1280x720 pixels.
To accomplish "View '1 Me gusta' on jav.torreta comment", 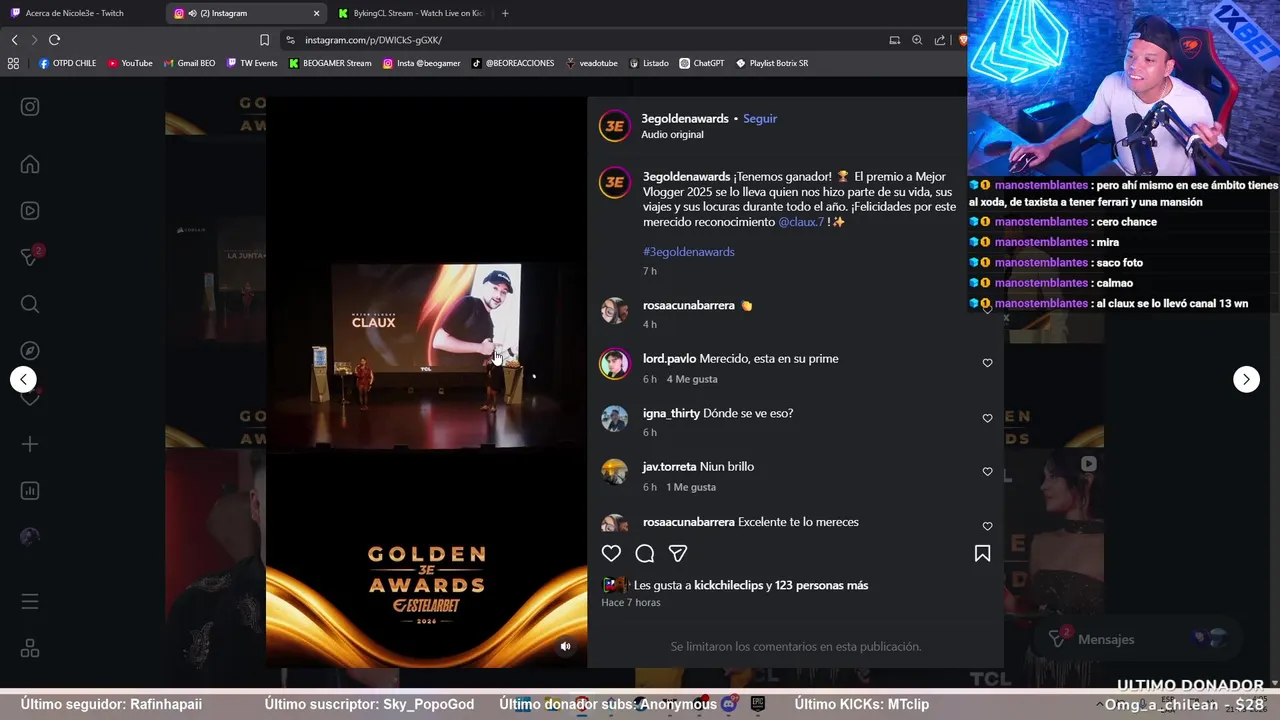I will point(691,487).
